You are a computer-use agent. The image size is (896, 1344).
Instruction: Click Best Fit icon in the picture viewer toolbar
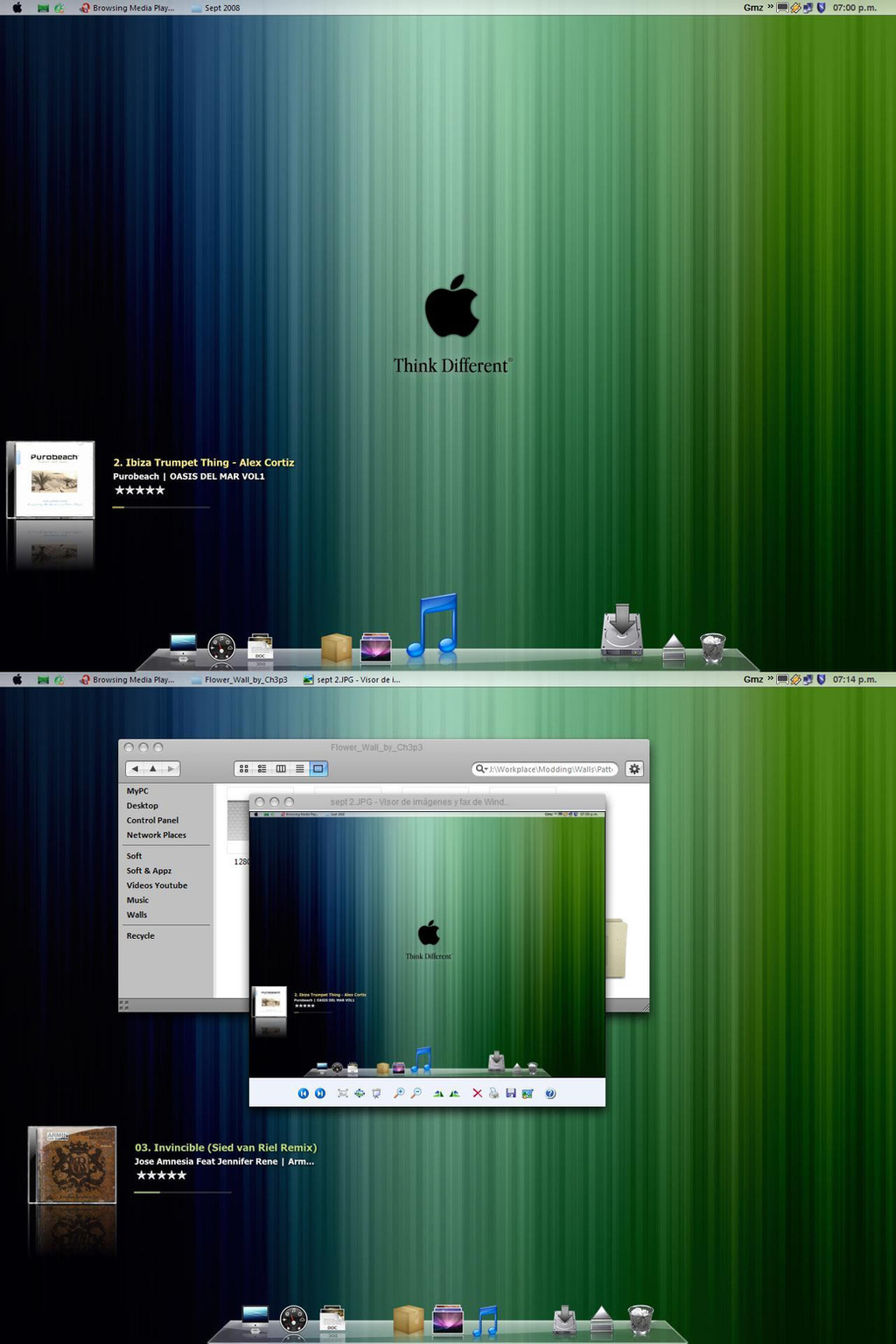point(342,1093)
